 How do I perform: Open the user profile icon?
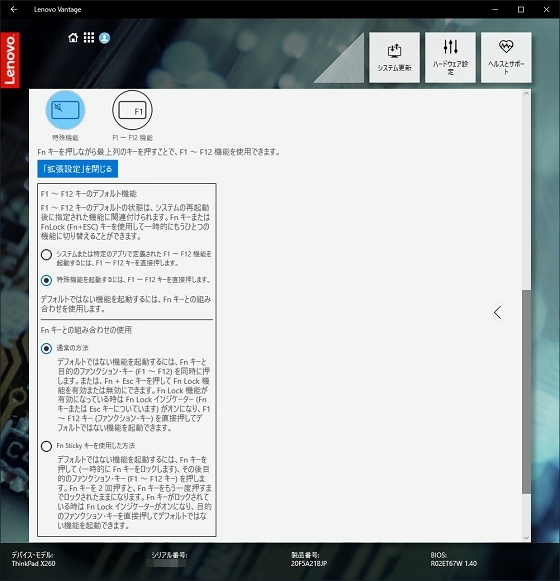click(105, 38)
